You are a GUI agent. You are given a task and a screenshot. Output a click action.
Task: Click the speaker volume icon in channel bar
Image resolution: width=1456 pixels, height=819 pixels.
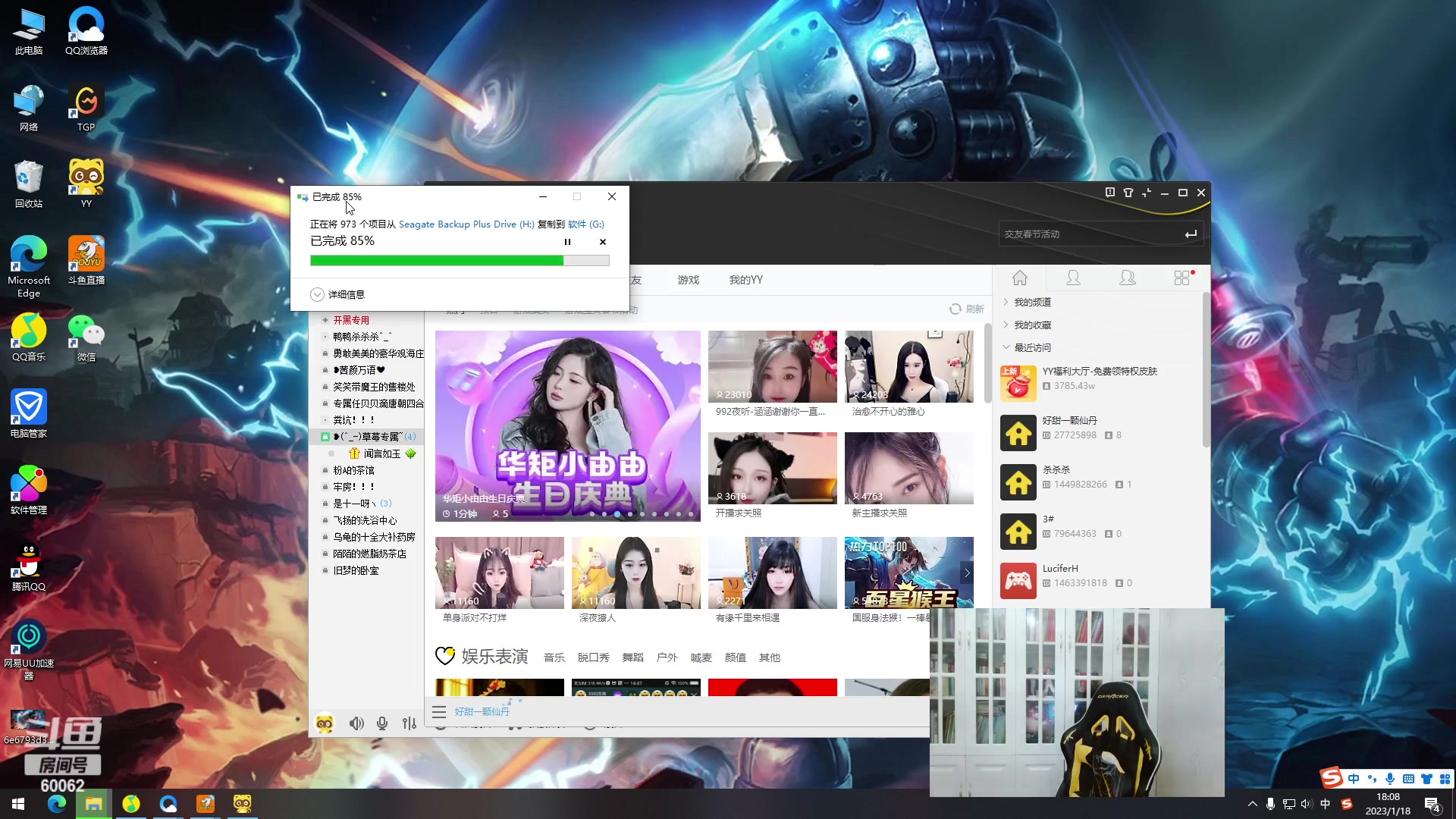pyautogui.click(x=356, y=723)
